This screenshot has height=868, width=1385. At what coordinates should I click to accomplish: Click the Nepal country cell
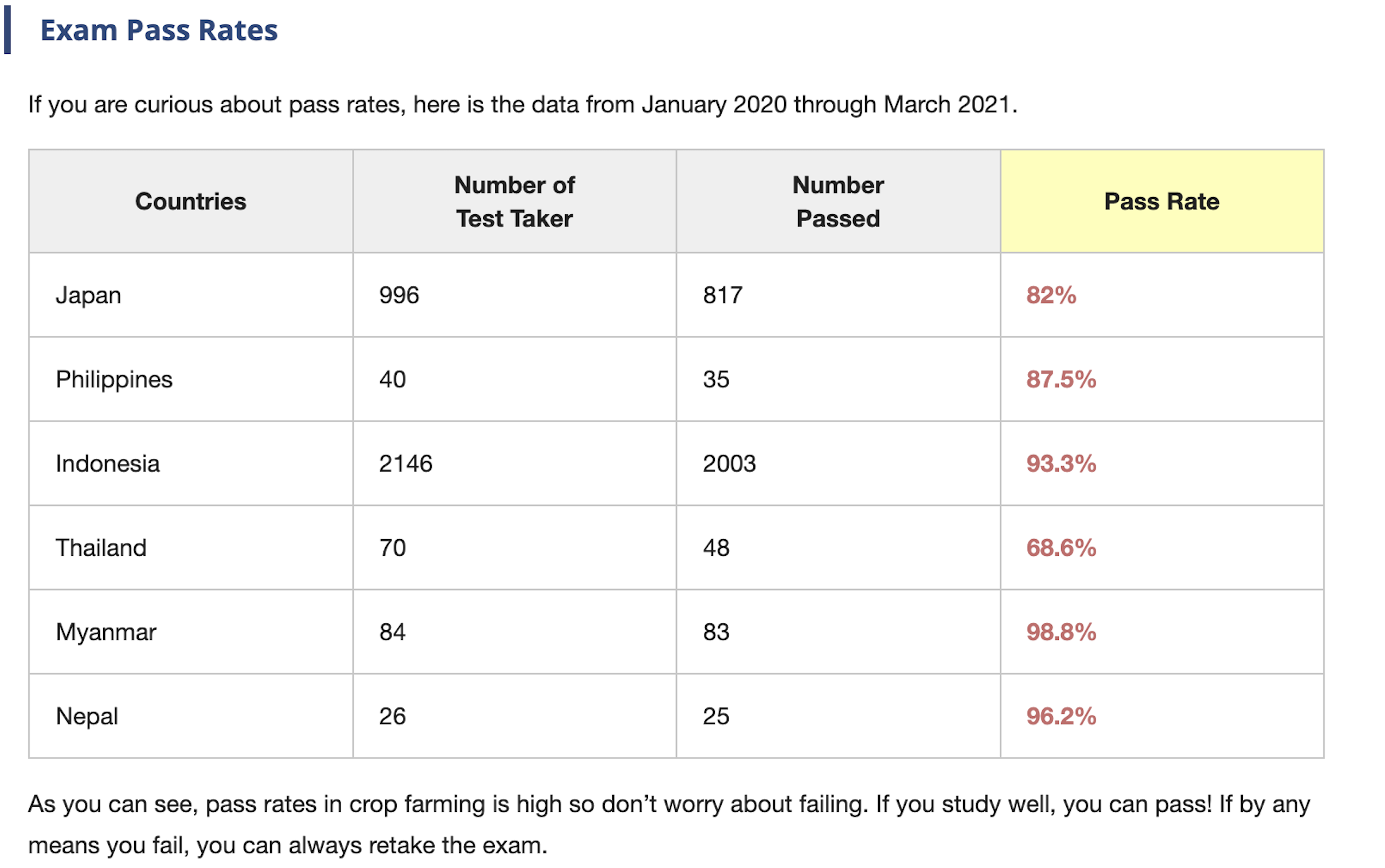87,716
